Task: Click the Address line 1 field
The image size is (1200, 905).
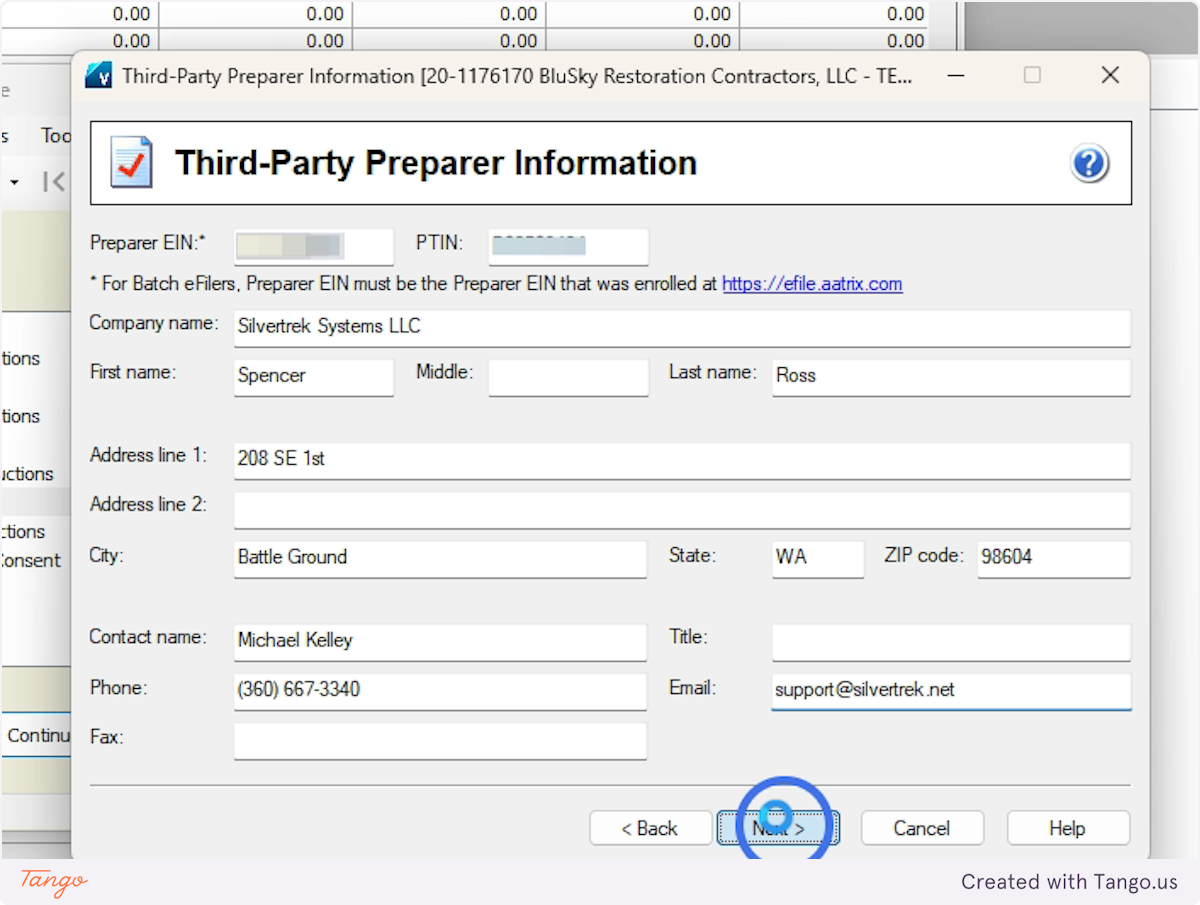Action: (x=682, y=460)
